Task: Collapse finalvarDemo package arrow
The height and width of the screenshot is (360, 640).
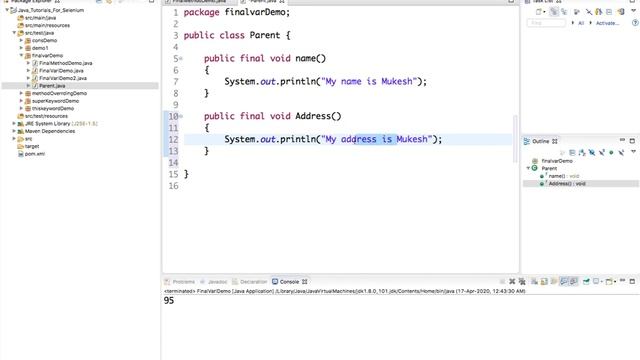Action: pyautogui.click(x=21, y=55)
